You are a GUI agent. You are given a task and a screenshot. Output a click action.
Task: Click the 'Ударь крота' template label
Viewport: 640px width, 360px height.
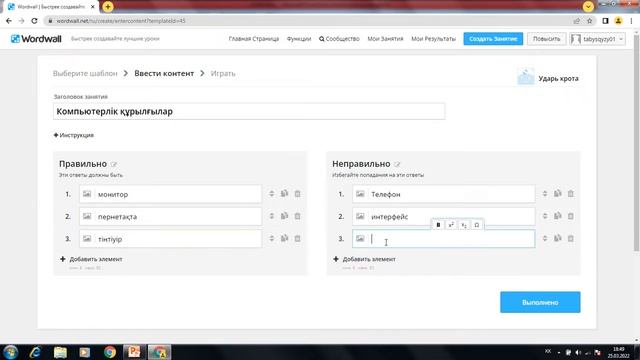pyautogui.click(x=558, y=78)
